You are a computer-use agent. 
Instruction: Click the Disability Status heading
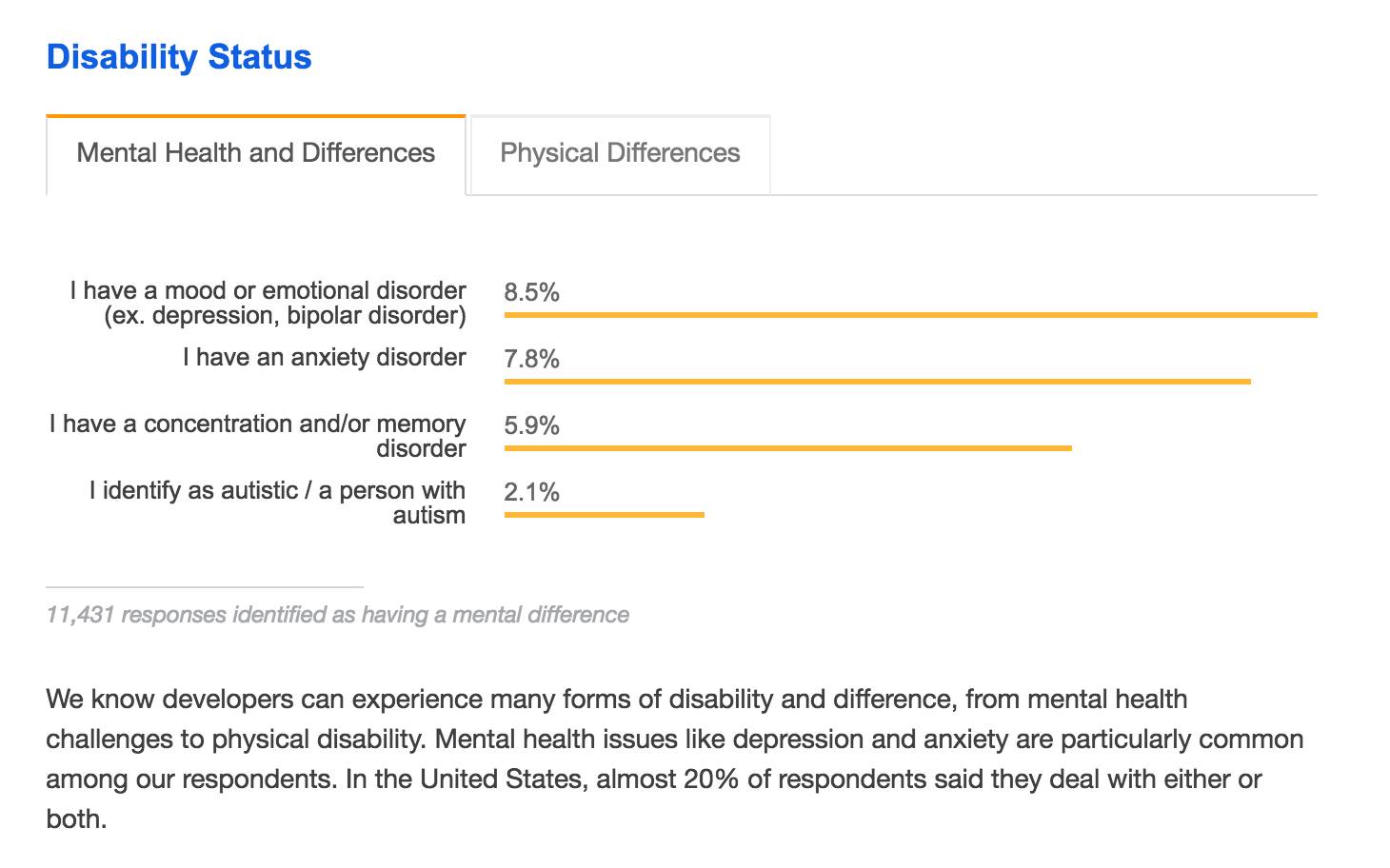[x=179, y=57]
